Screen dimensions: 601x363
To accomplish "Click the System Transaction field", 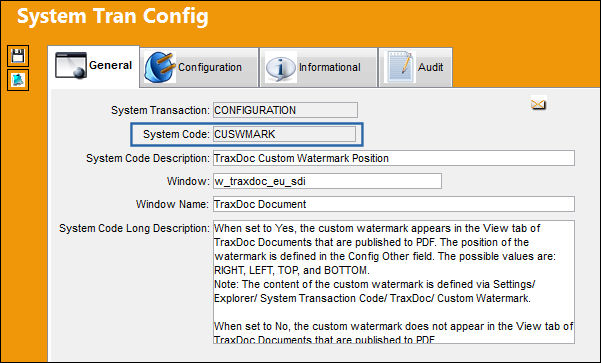I will 285,110.
